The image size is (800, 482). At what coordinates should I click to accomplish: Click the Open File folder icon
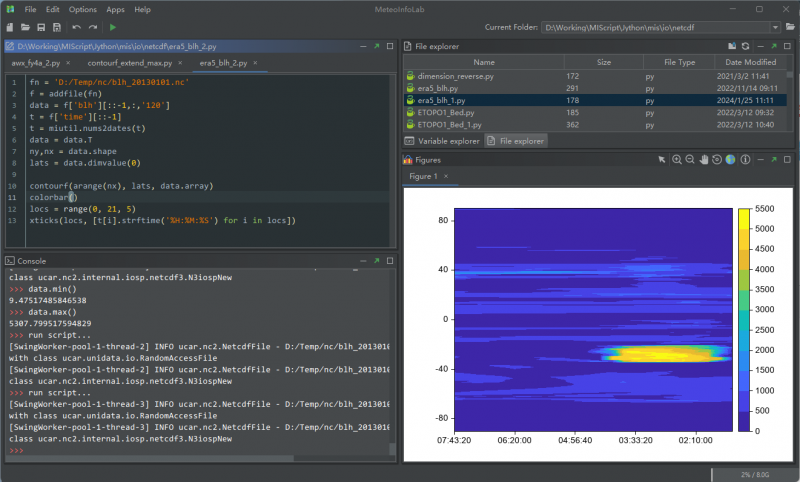pos(25,27)
